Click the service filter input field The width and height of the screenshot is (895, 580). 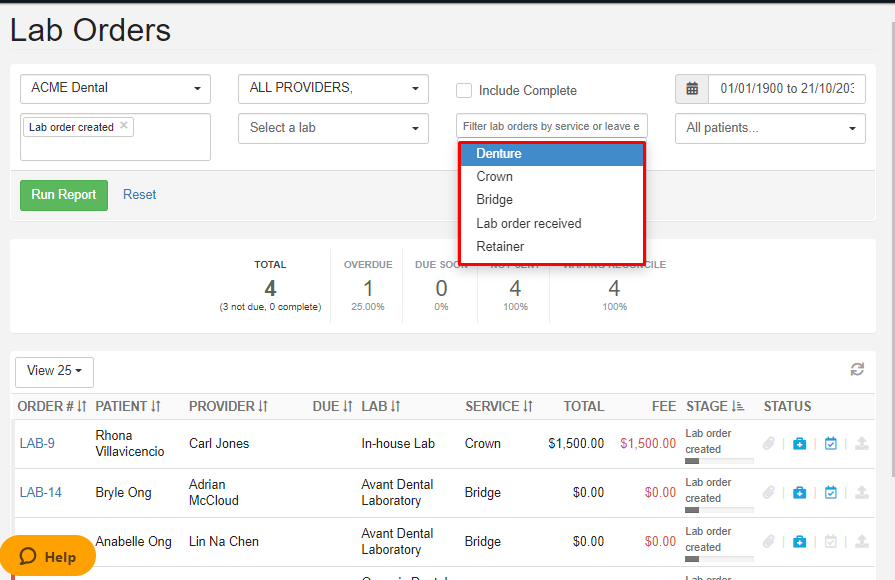551,126
